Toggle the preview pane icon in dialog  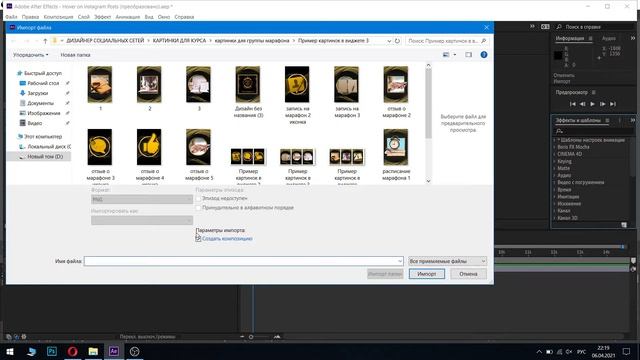click(468, 55)
